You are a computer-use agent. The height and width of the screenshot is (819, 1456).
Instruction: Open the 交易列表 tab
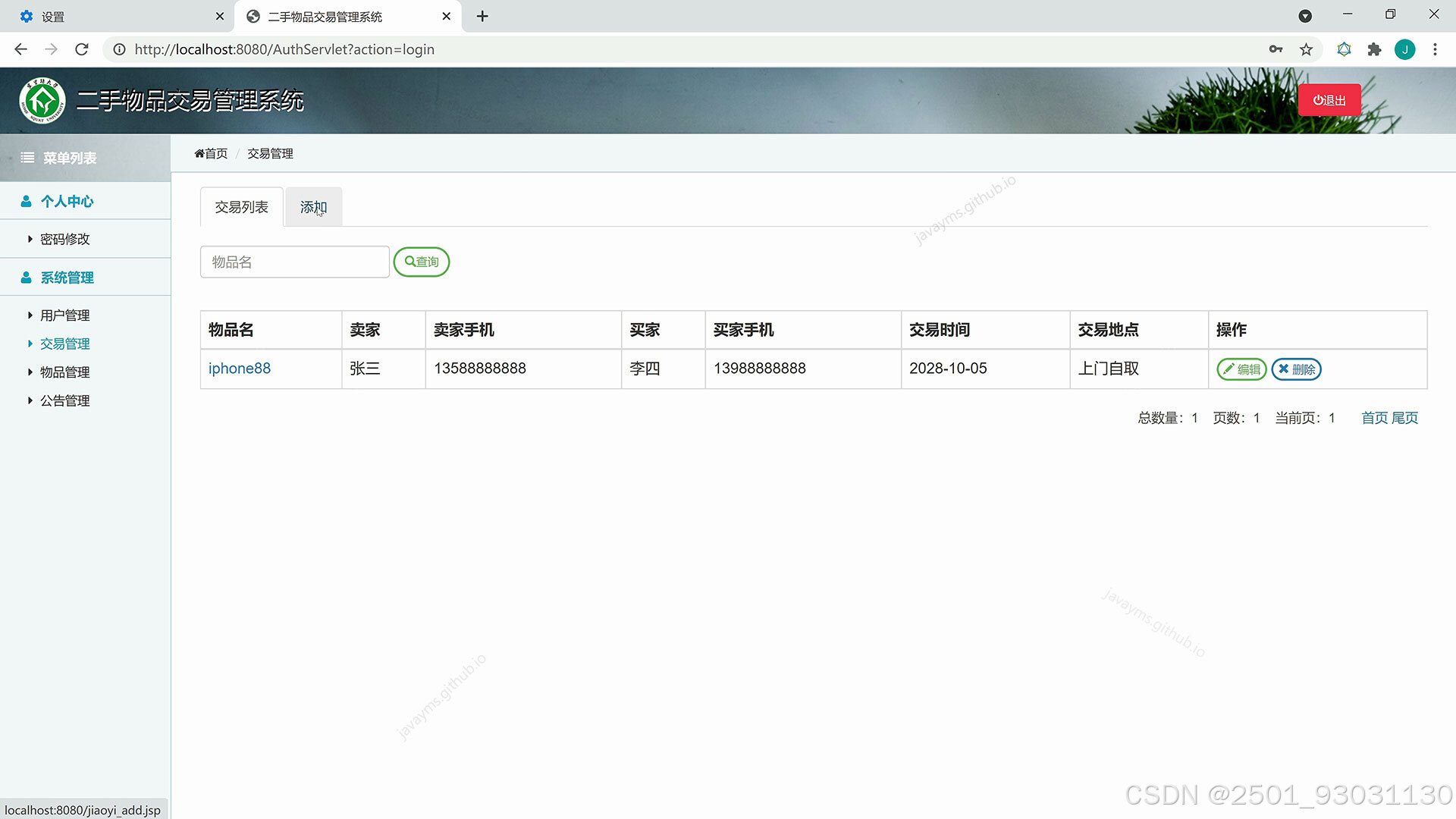tap(241, 207)
